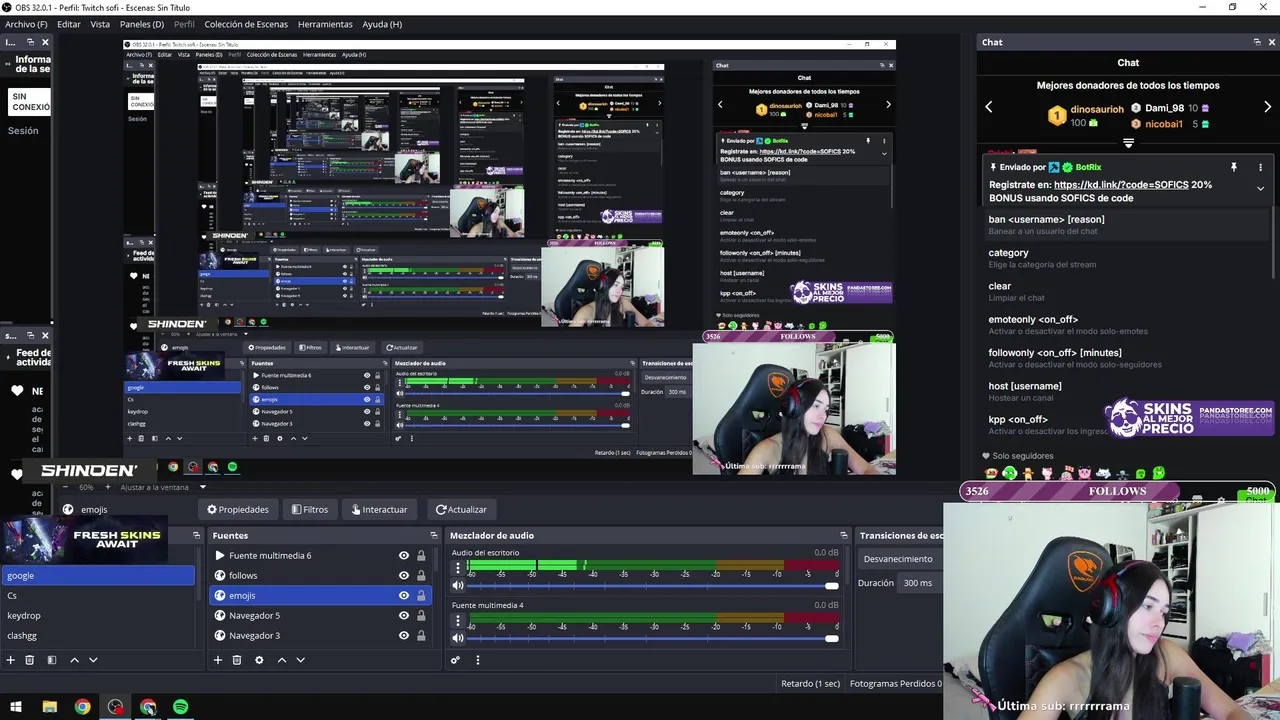The image size is (1280, 720).
Task: Open scene filters icon in scenes toolbar
Action: point(51,660)
